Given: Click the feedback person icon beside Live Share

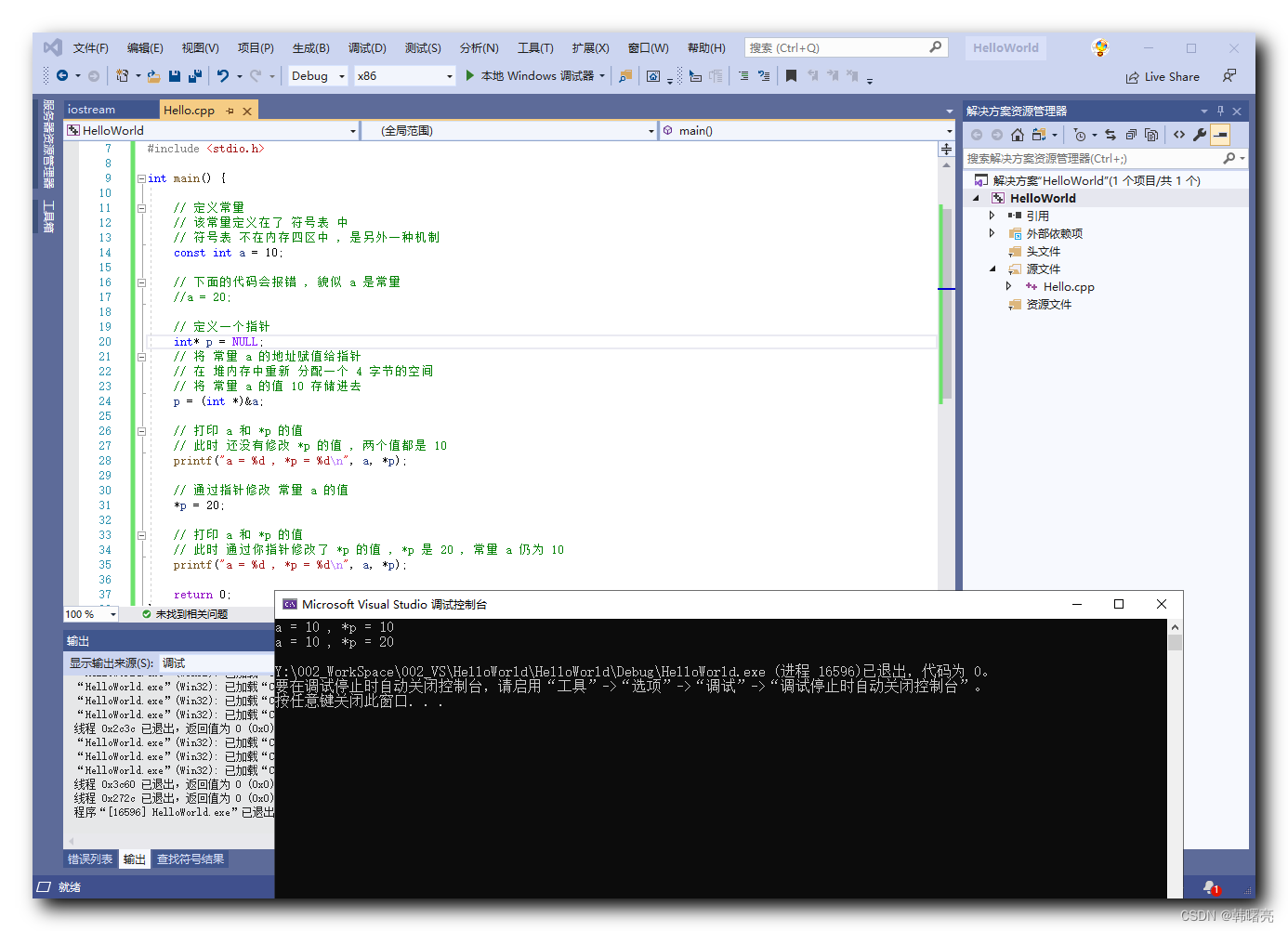Looking at the screenshot, I should click(1229, 76).
